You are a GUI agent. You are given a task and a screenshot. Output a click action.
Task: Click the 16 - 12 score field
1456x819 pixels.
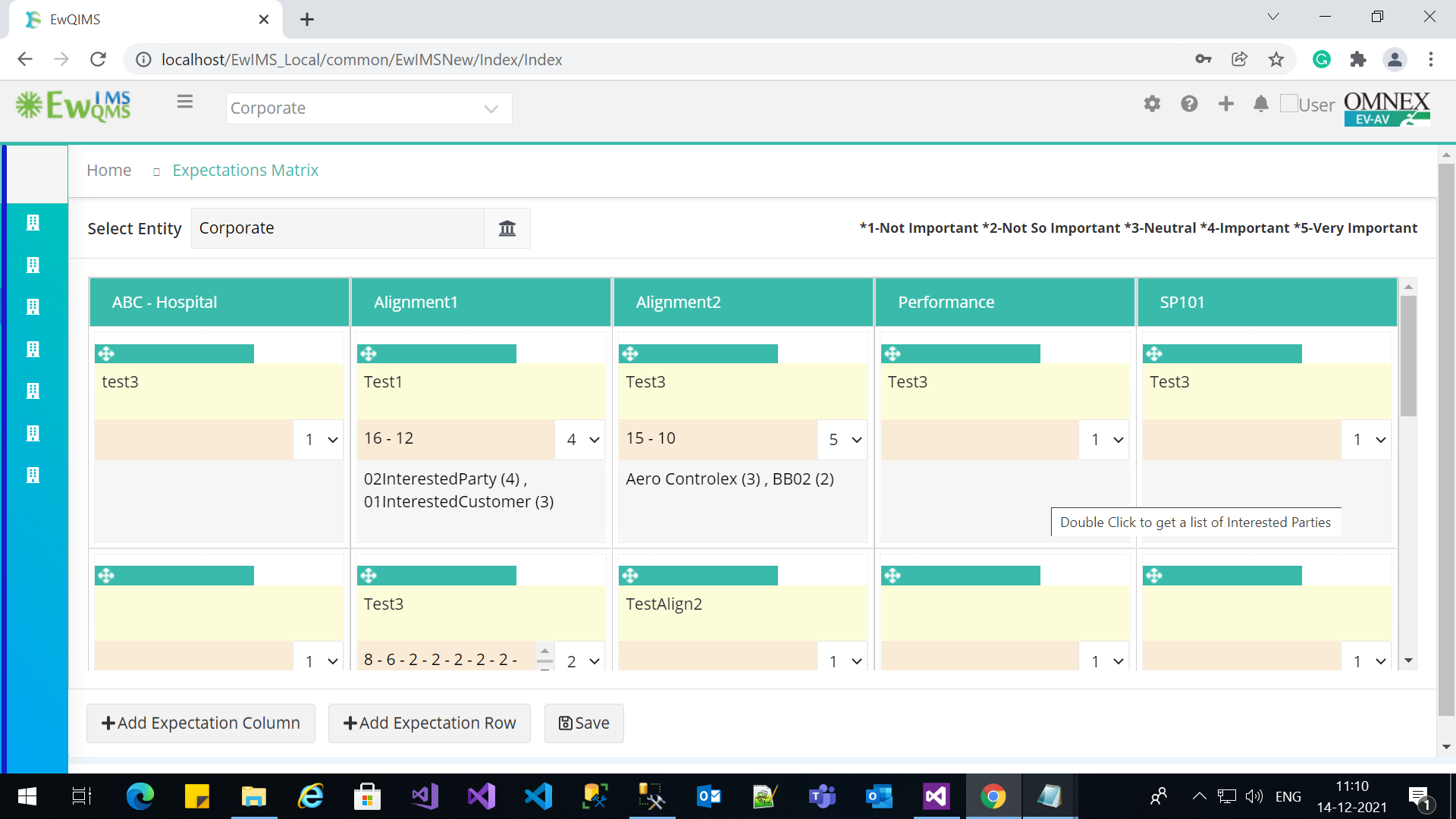(x=456, y=439)
